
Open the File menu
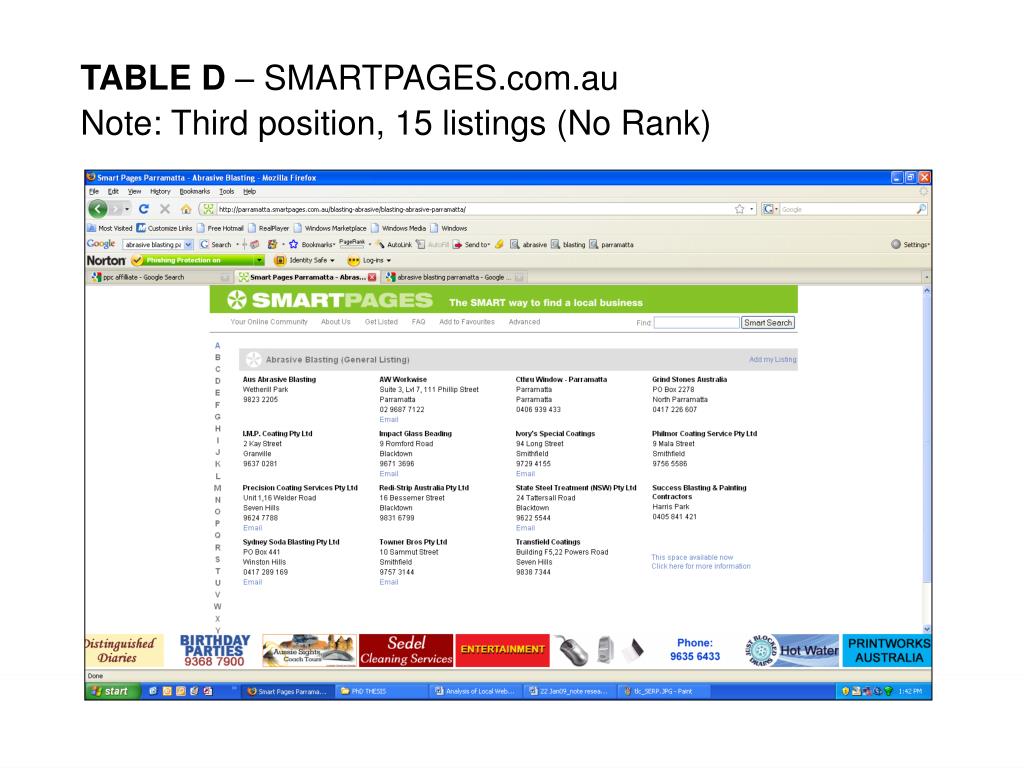(x=94, y=191)
